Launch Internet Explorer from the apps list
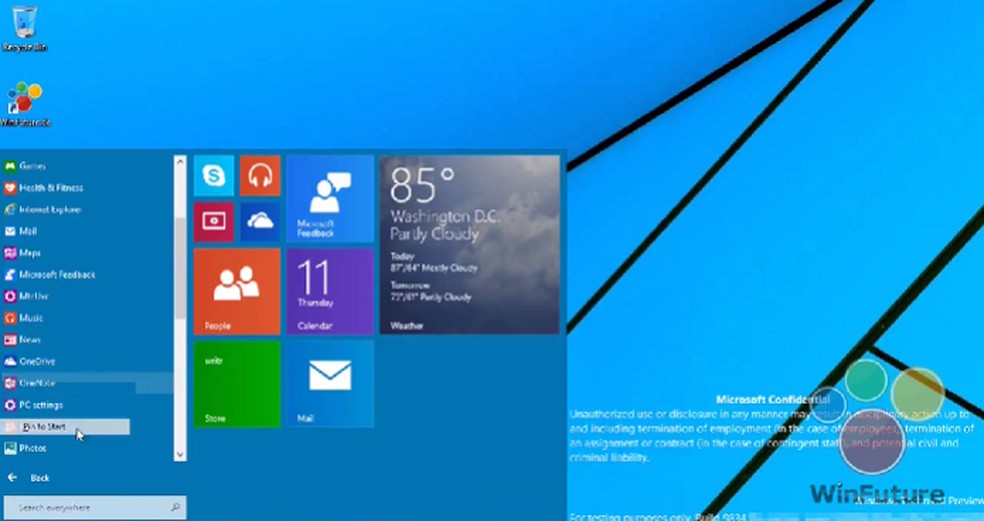 [x=87, y=210]
